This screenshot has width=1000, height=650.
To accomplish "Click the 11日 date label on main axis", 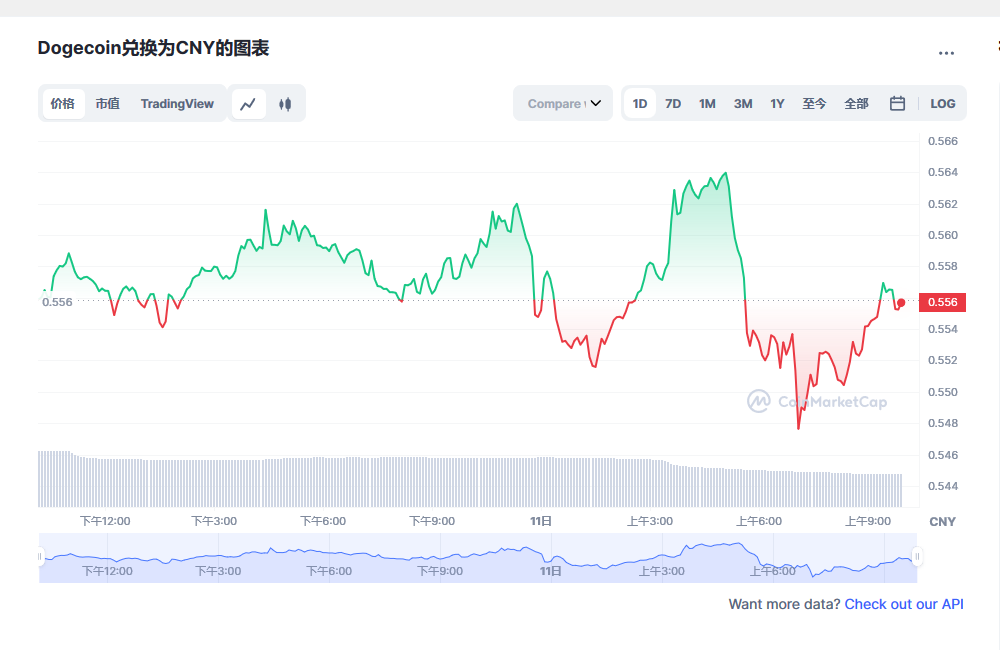I will 541,521.
